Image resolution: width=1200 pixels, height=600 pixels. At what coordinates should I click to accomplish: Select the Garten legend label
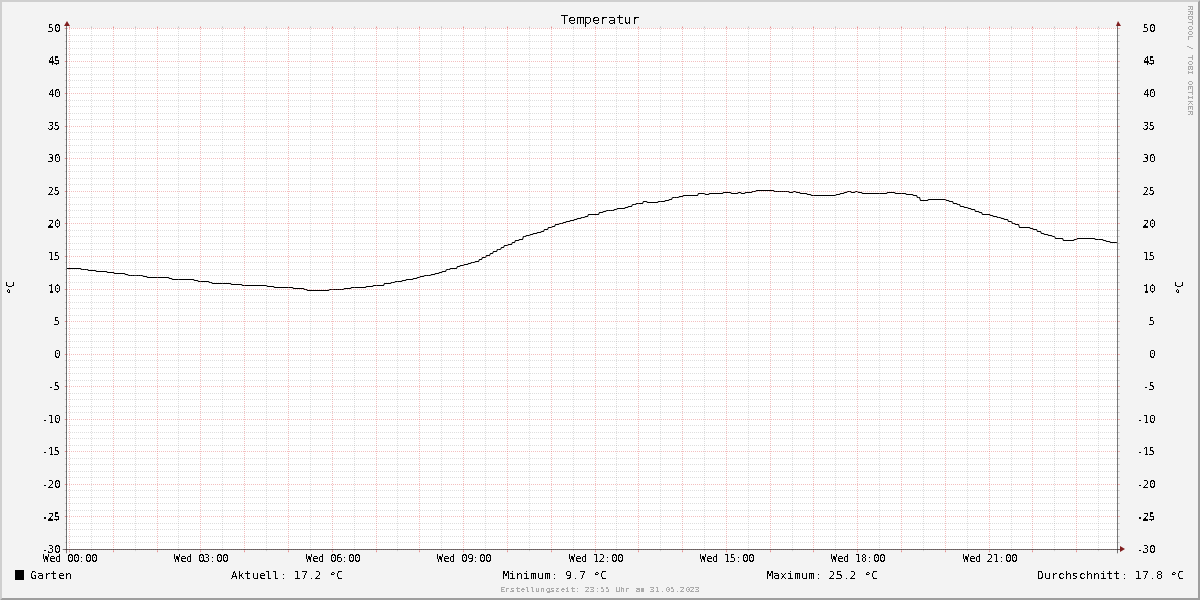tap(51, 575)
